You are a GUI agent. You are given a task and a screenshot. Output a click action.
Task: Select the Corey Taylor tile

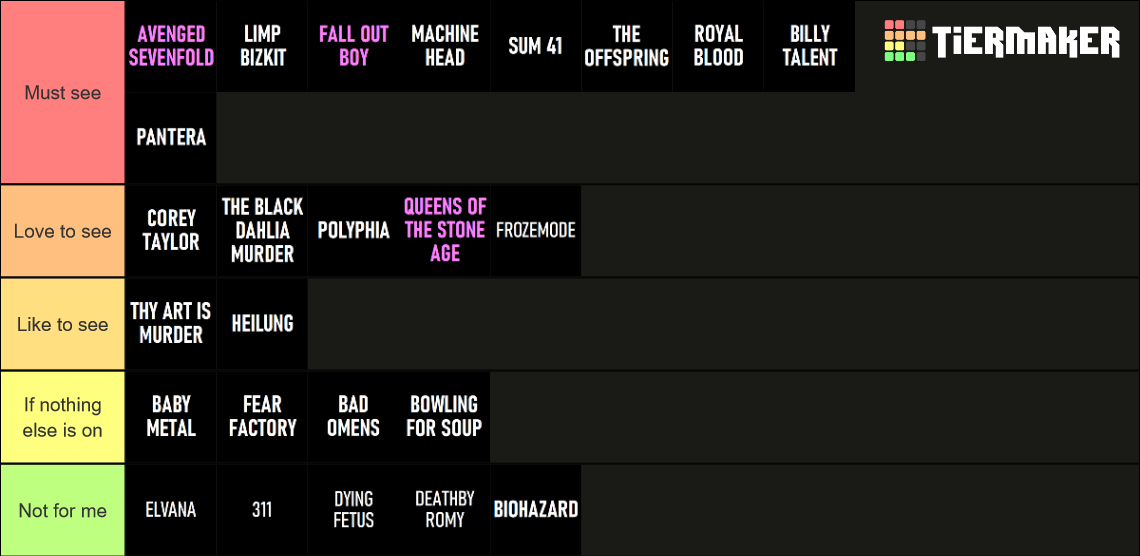[x=171, y=230]
